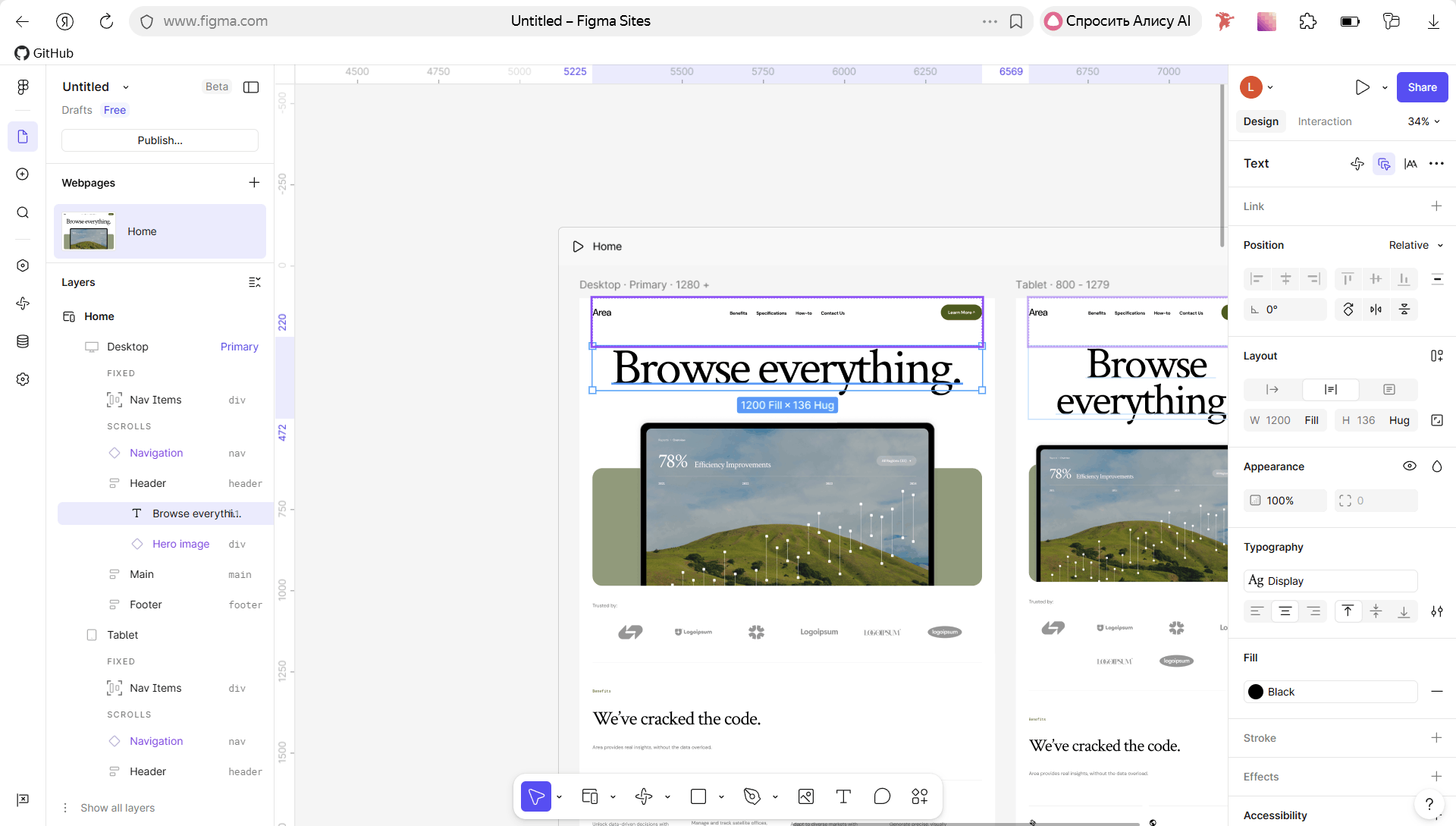
Task: Select the Home webpage thumbnail
Action: tap(89, 231)
